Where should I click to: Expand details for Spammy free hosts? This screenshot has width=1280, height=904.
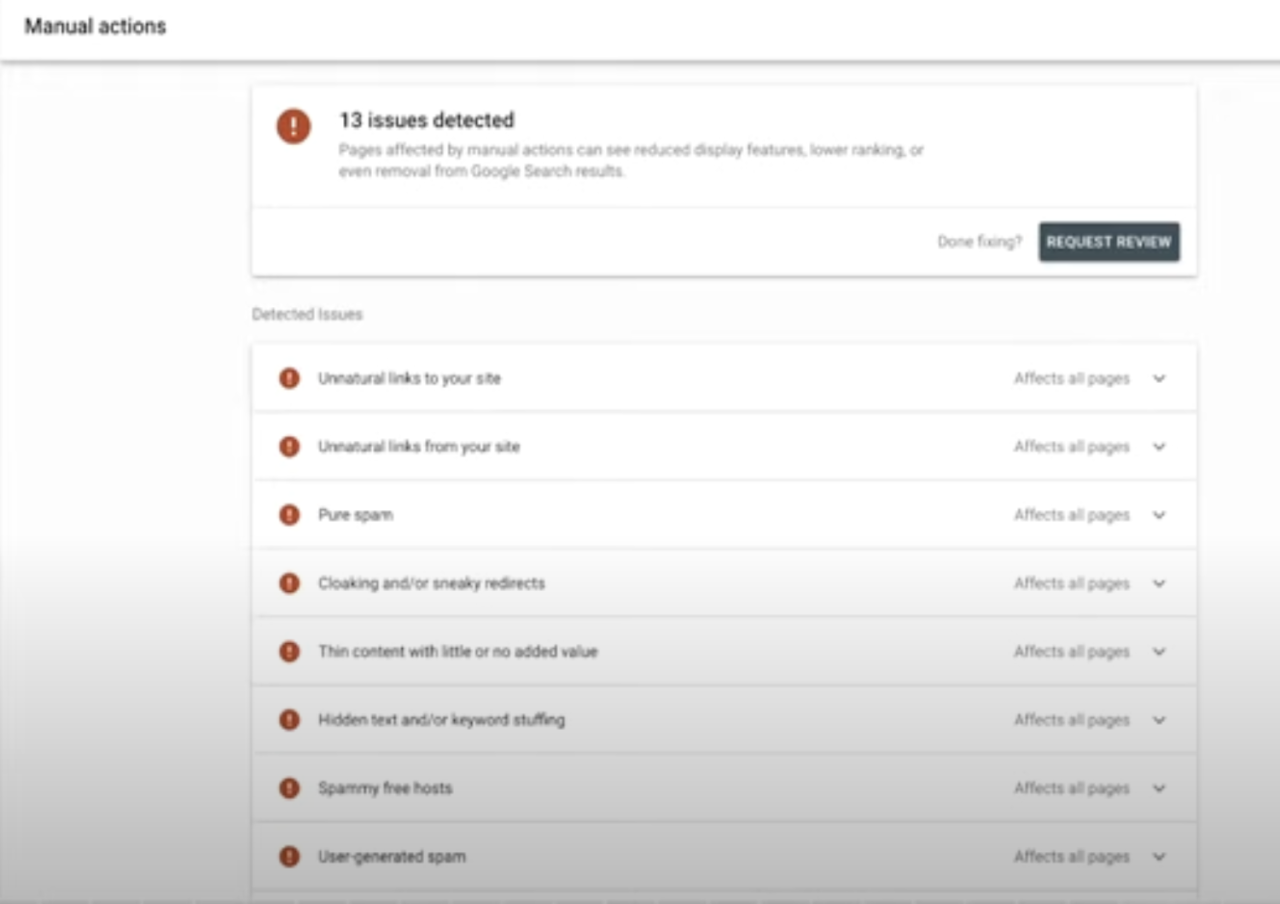(x=1159, y=787)
